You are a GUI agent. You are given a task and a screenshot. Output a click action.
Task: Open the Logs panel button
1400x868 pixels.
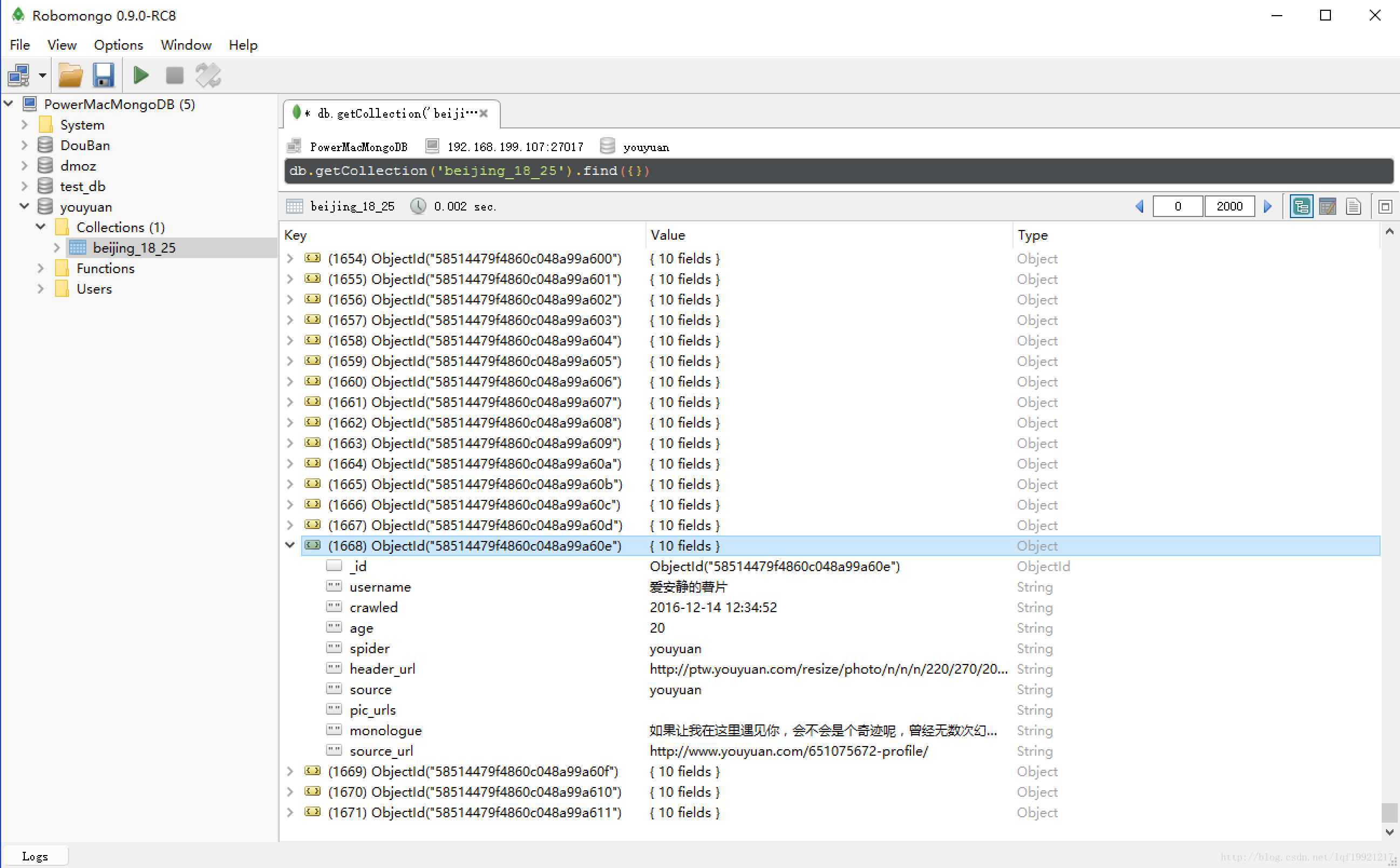pos(35,856)
